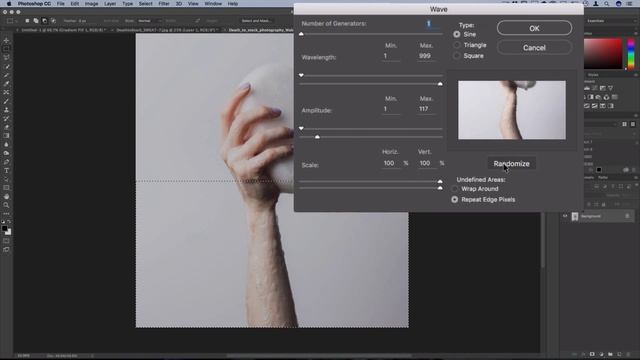Select the Crop tool
The width and height of the screenshot is (640, 360).
pos(6,75)
